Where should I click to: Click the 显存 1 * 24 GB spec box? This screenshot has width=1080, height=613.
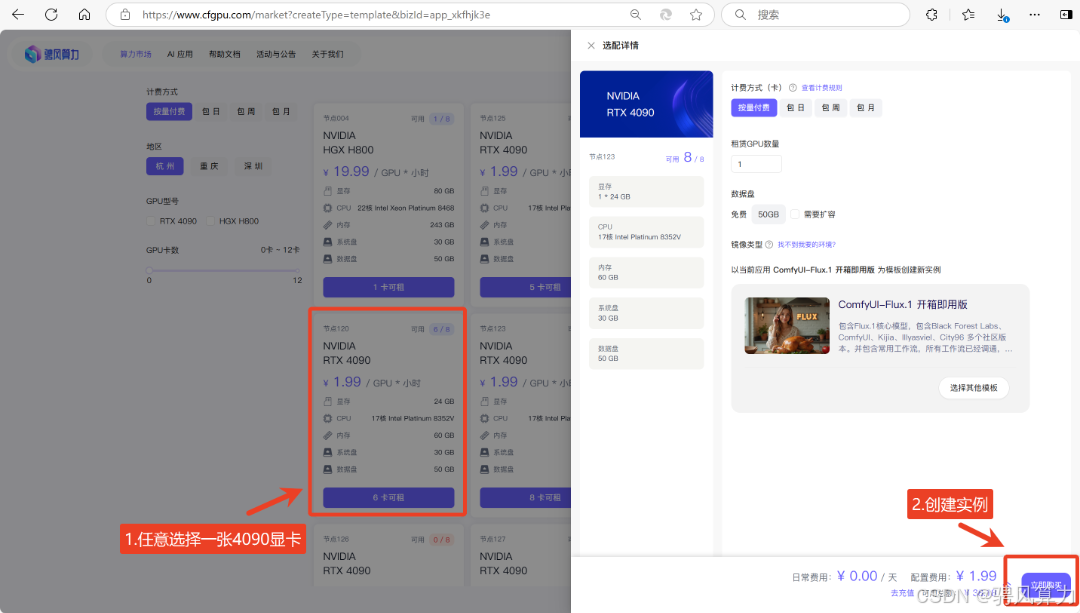click(x=646, y=191)
